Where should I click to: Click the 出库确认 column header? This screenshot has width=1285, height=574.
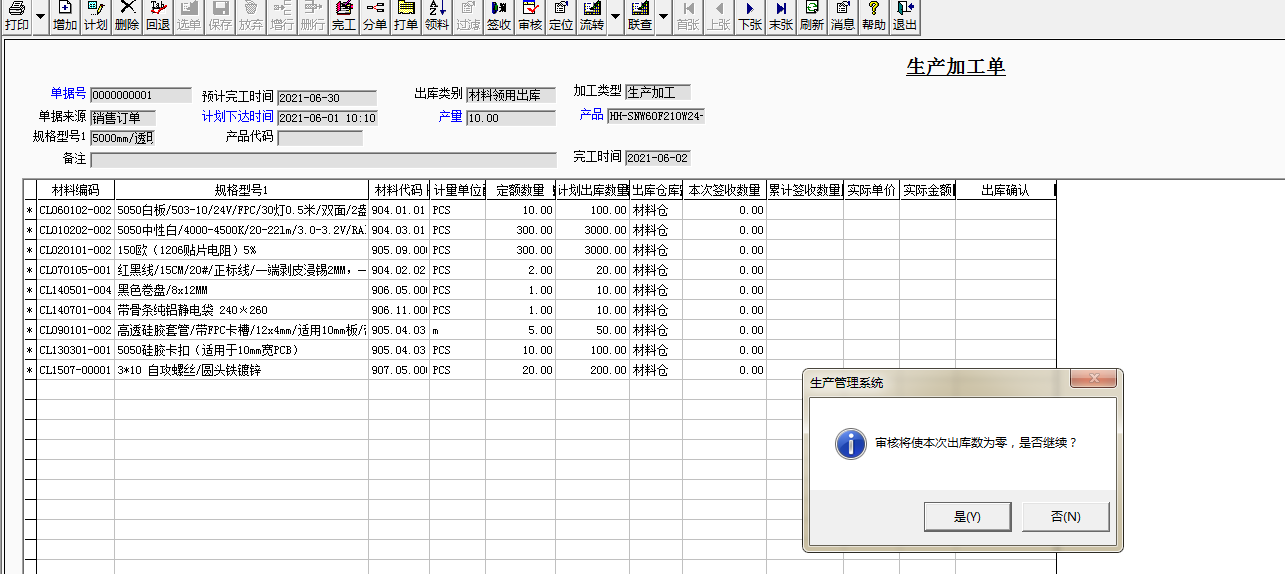tap(1005, 190)
